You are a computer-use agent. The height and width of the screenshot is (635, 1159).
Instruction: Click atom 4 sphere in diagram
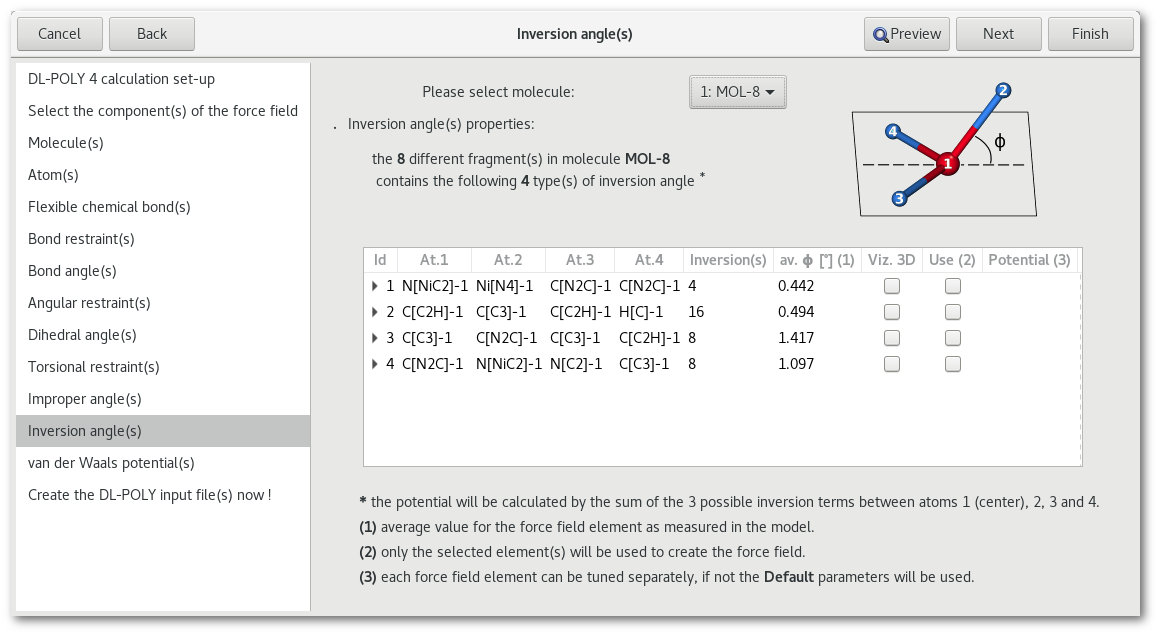point(893,131)
